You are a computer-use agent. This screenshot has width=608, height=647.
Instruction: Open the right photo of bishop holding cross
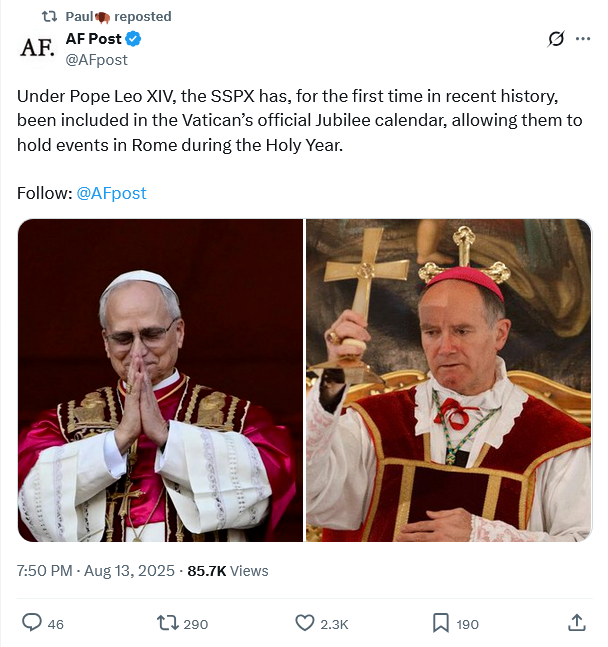click(449, 380)
